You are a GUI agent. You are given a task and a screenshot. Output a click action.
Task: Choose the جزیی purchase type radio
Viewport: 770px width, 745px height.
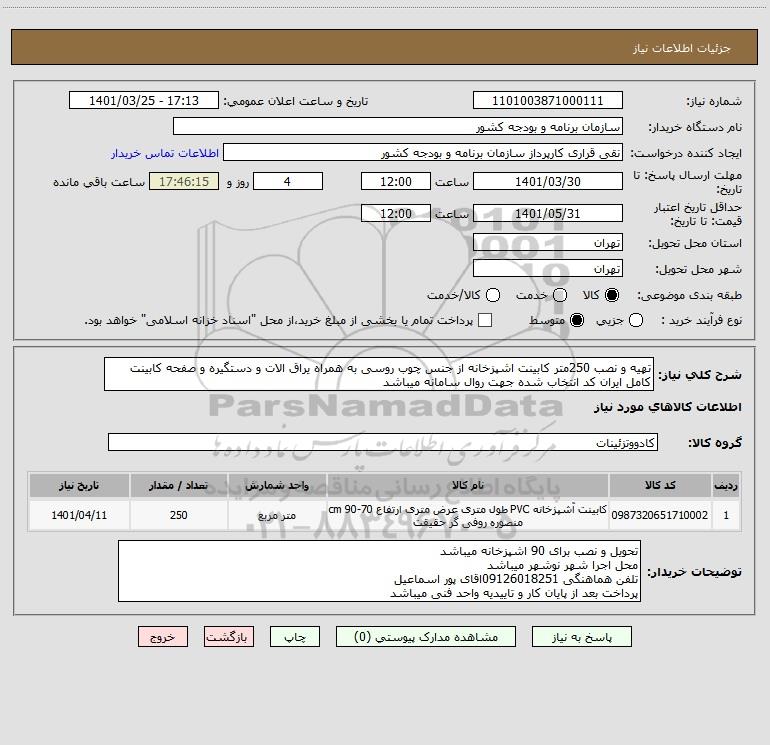point(636,320)
